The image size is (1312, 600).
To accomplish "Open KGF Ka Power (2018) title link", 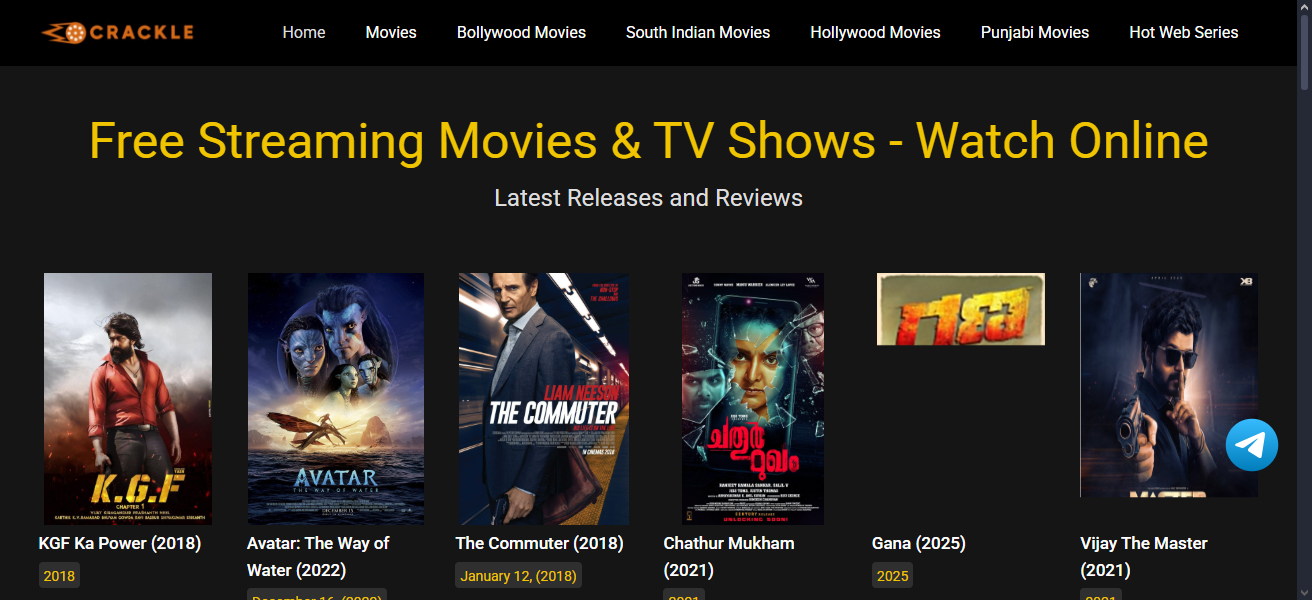I will [120, 543].
